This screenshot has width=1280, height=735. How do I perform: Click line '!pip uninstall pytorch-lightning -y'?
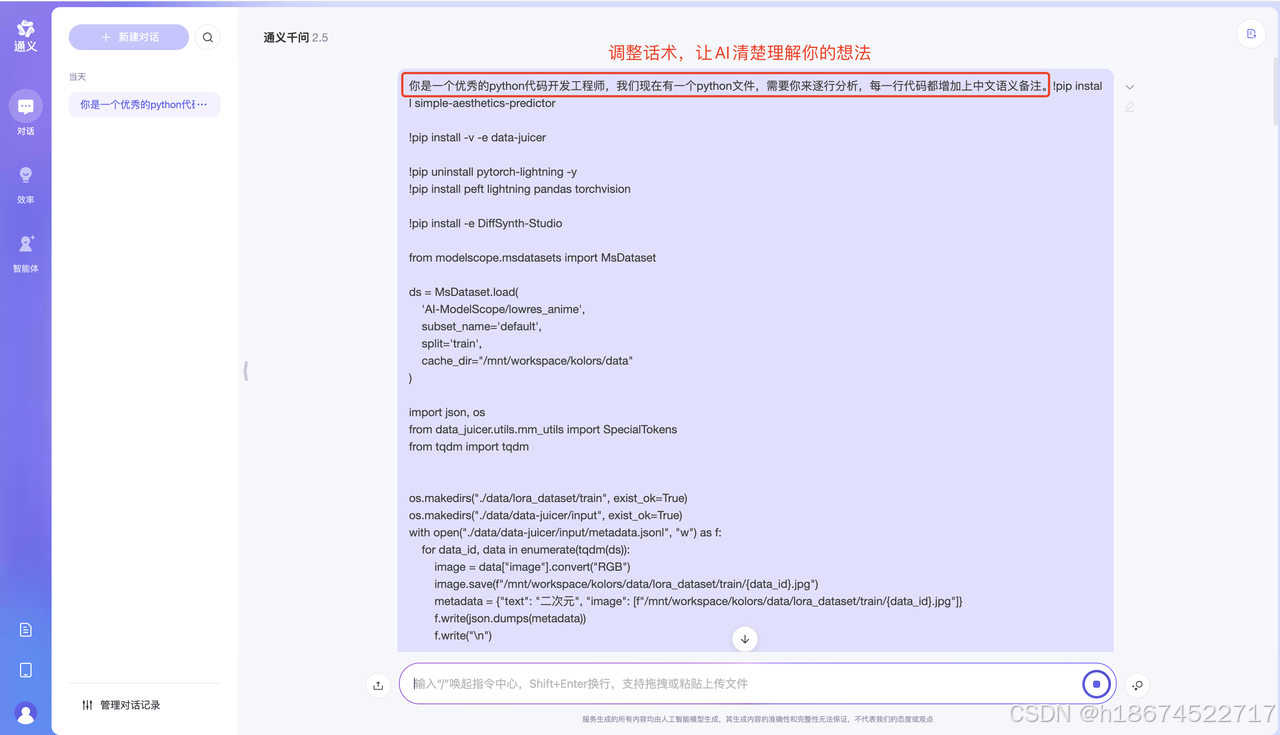(492, 172)
